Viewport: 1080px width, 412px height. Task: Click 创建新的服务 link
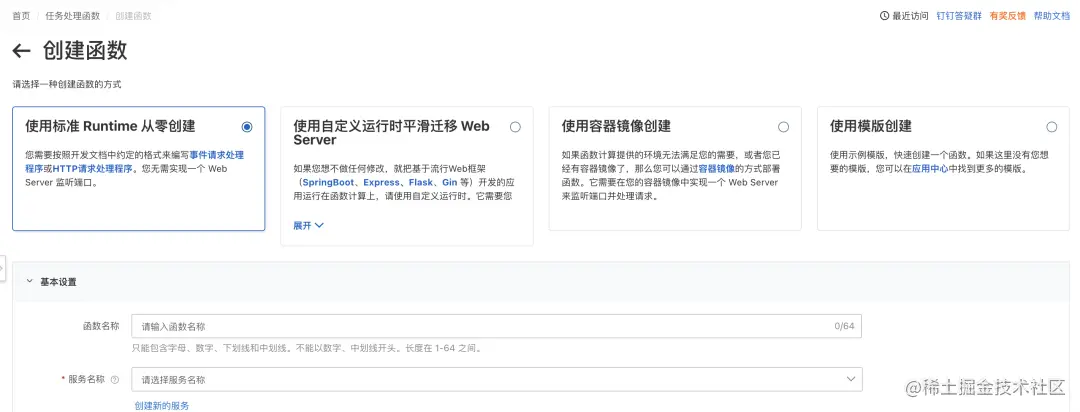[x=162, y=406]
